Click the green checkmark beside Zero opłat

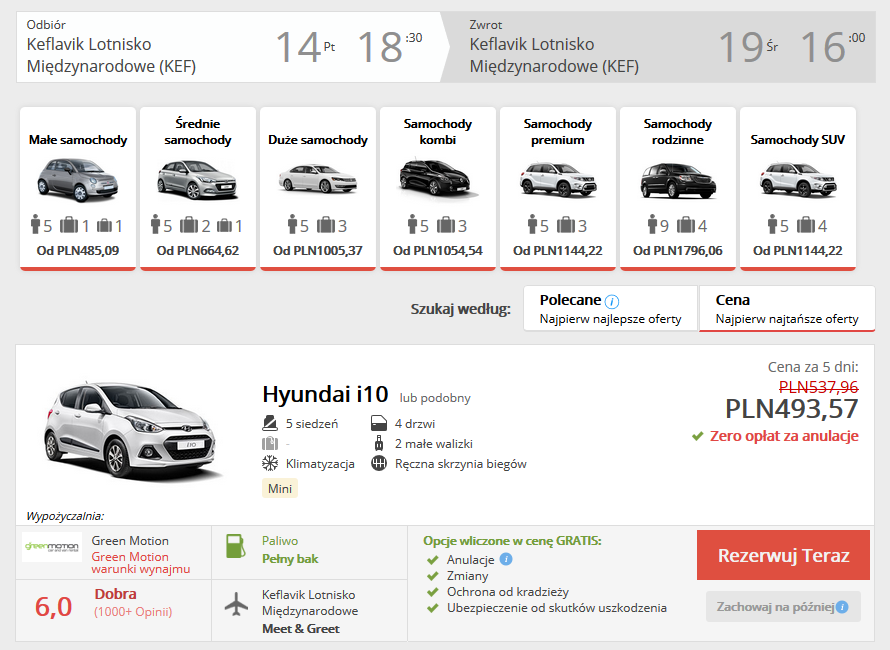pos(698,437)
